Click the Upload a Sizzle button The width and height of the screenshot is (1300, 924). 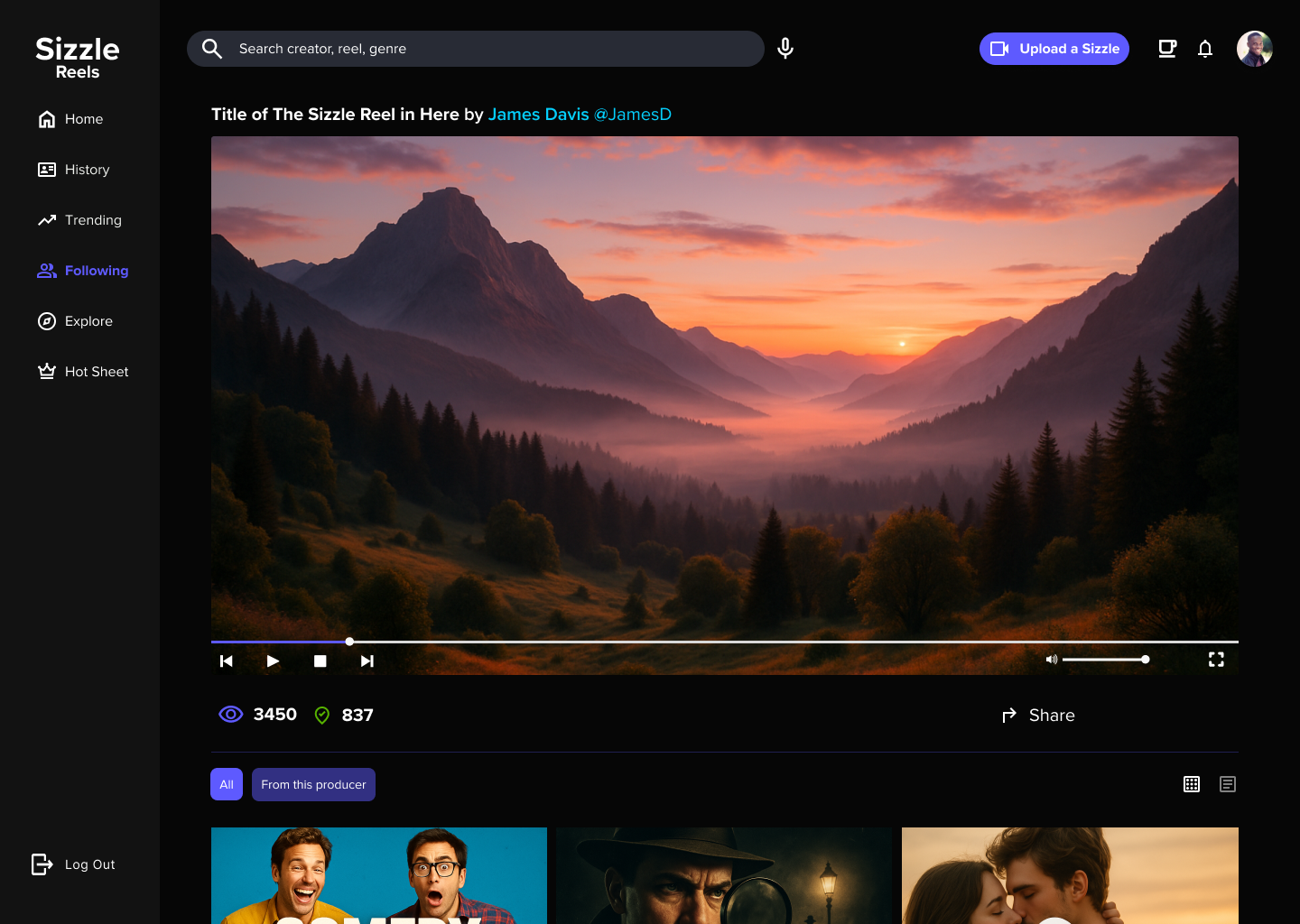1054,49
